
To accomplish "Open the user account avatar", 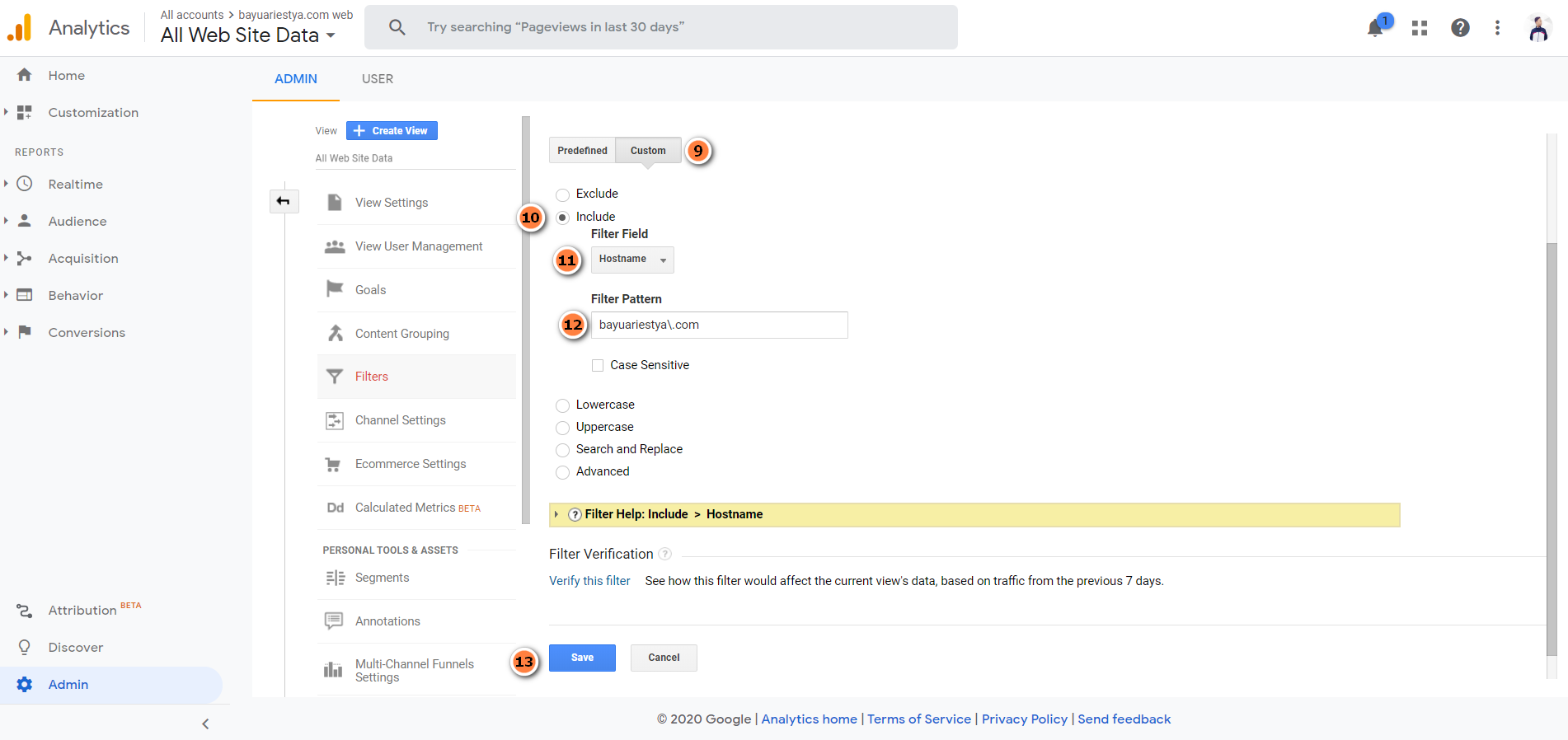I will (x=1538, y=28).
